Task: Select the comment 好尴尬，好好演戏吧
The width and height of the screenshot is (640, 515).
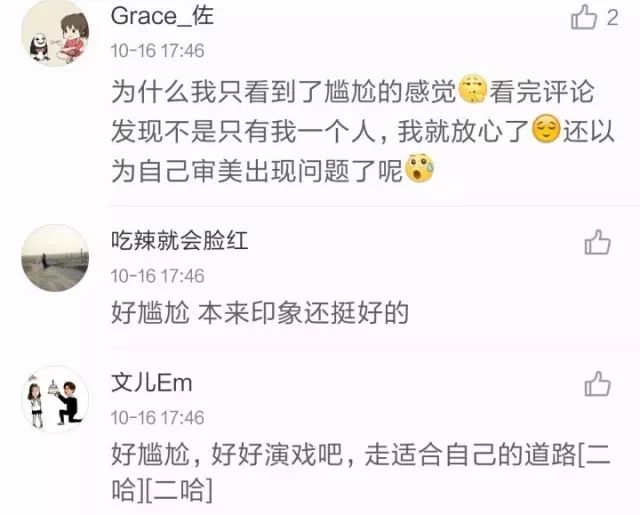Action: point(361,473)
